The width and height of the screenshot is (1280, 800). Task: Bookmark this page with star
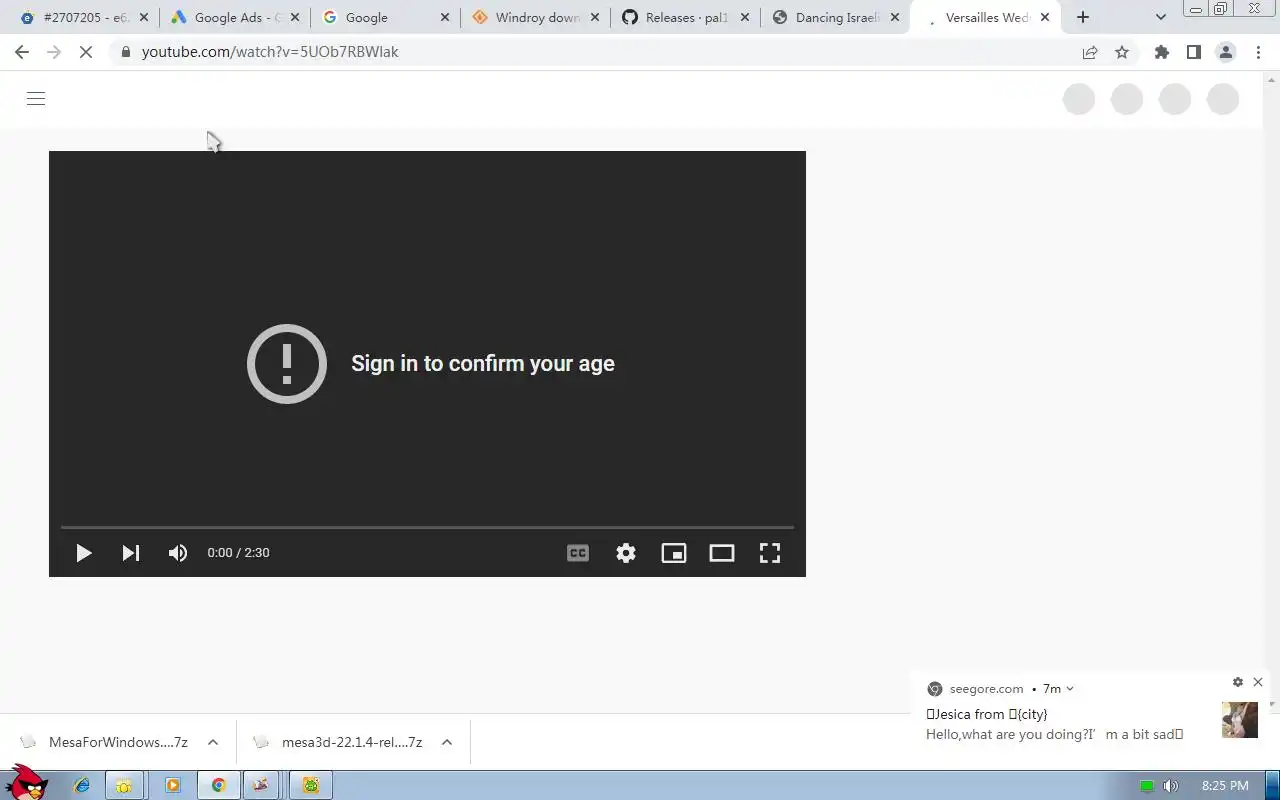(1122, 52)
